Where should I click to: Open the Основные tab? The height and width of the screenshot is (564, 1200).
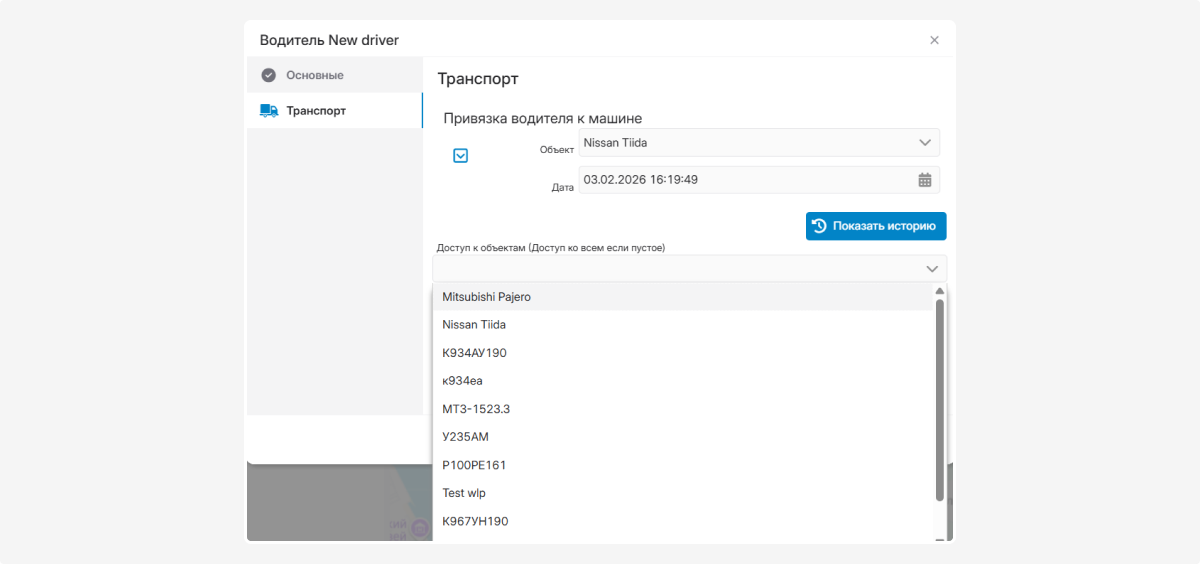point(314,75)
